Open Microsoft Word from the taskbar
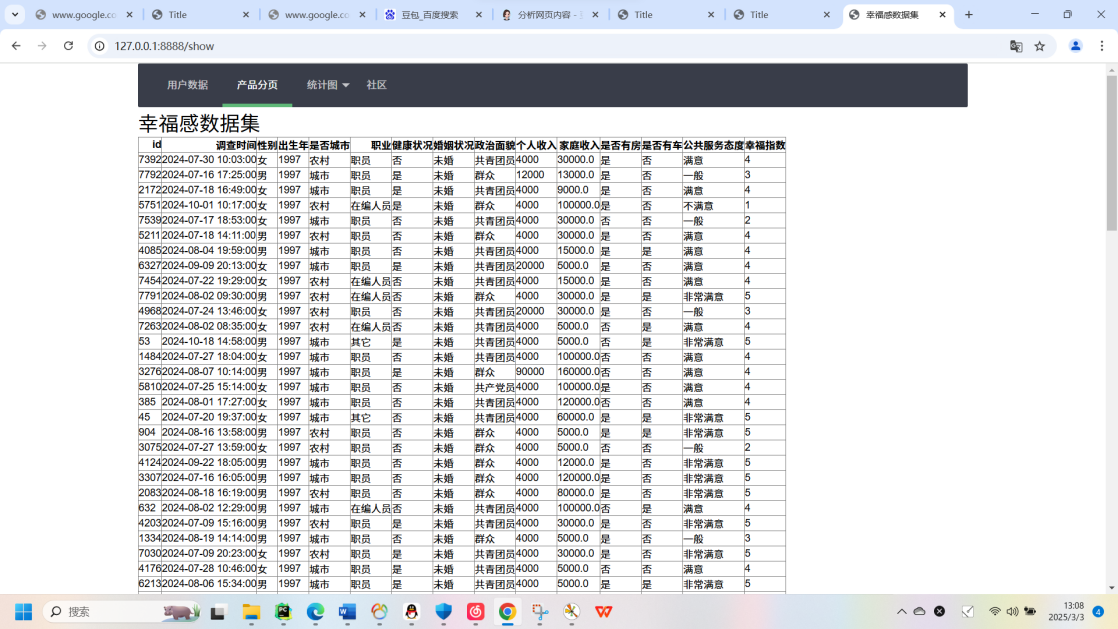This screenshot has width=1118, height=629. click(x=347, y=612)
